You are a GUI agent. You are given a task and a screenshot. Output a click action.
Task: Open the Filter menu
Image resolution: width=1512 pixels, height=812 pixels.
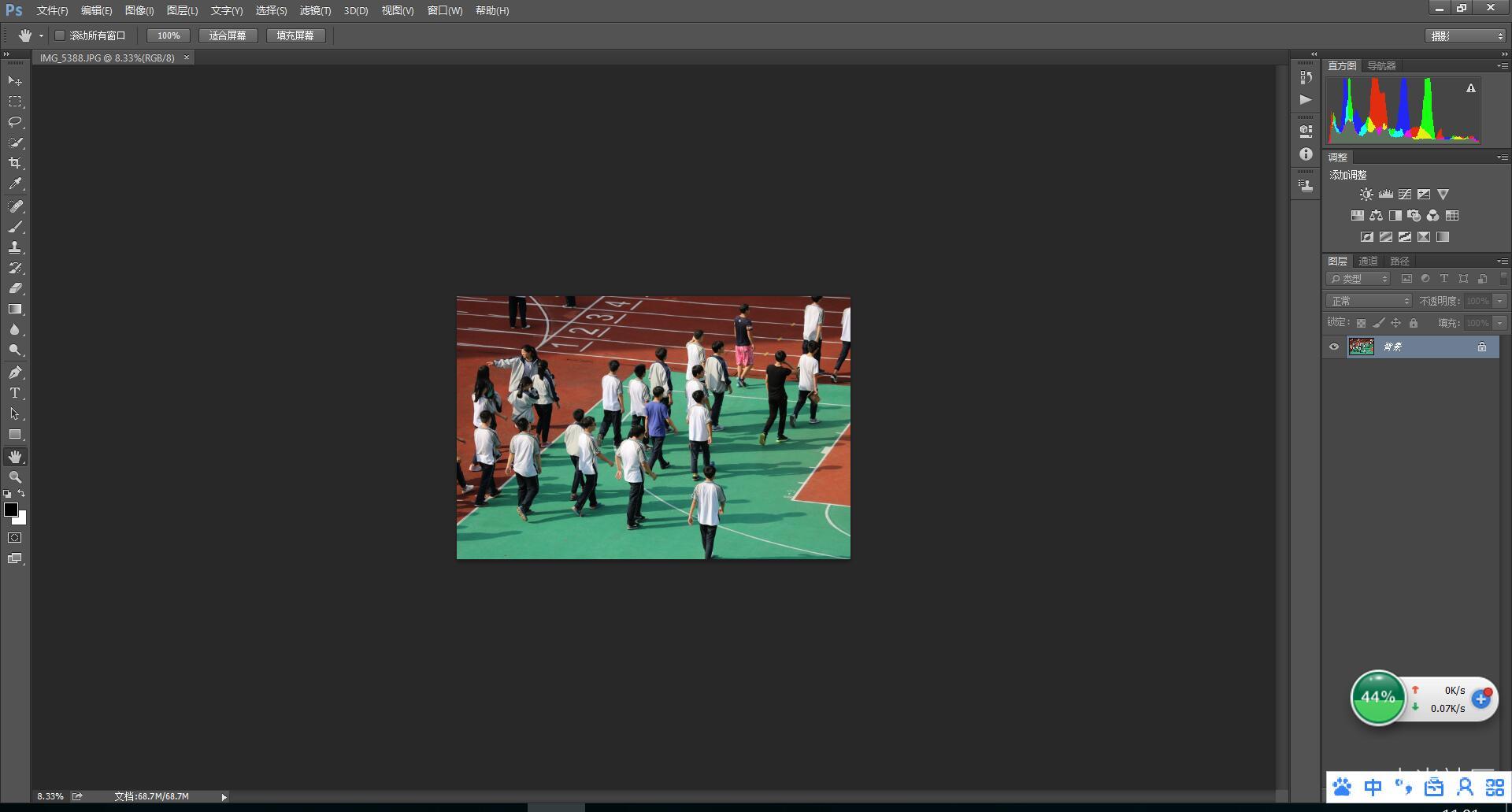(x=315, y=11)
